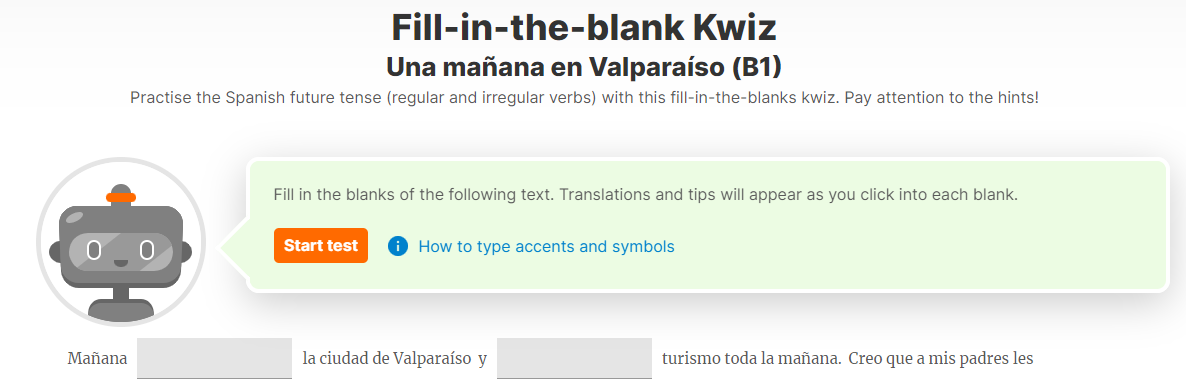Focus the blank before the word turismo
The image size is (1186, 383).
pyautogui.click(x=574, y=358)
